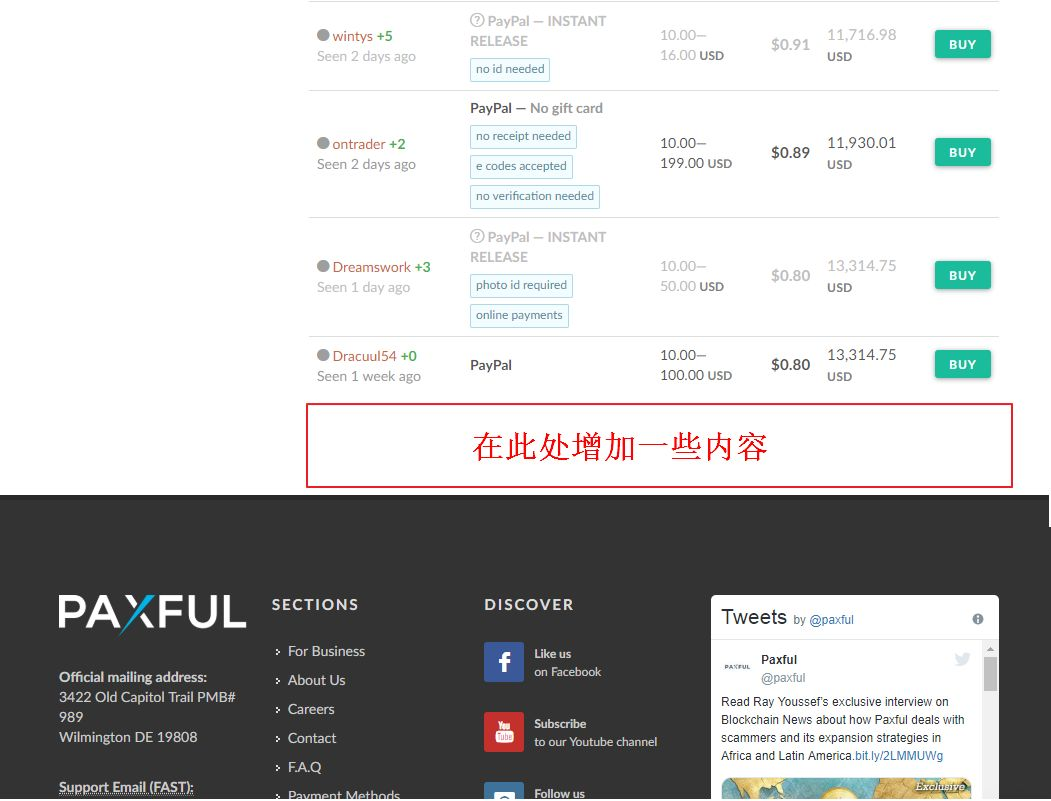Viewport: 1051px width, 801px height.
Task: Click the 'PayPal — No gift card' offer title
Action: pyautogui.click(x=536, y=108)
